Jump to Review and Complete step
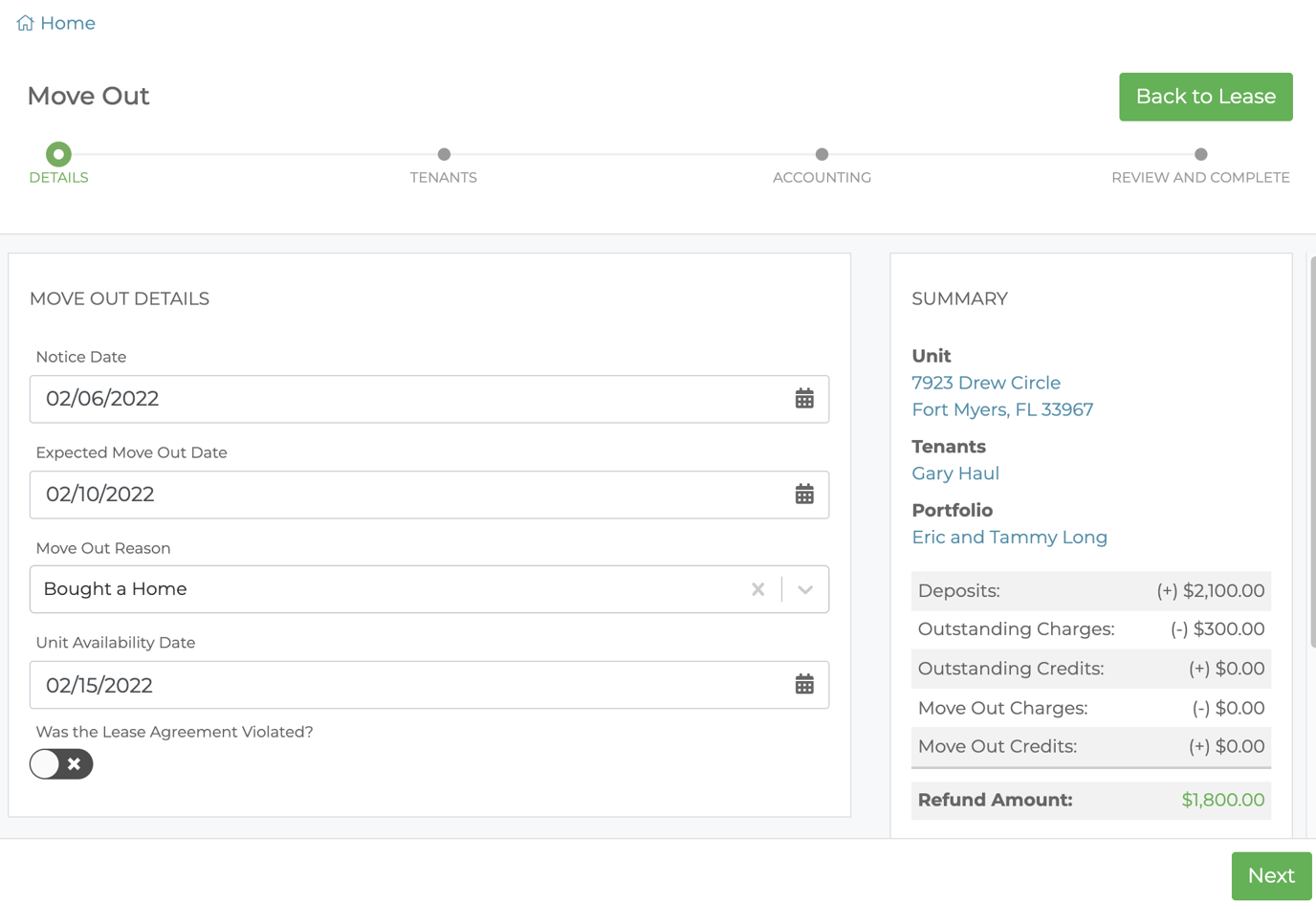Screen dimensions: 1316x903 (x=1200, y=155)
